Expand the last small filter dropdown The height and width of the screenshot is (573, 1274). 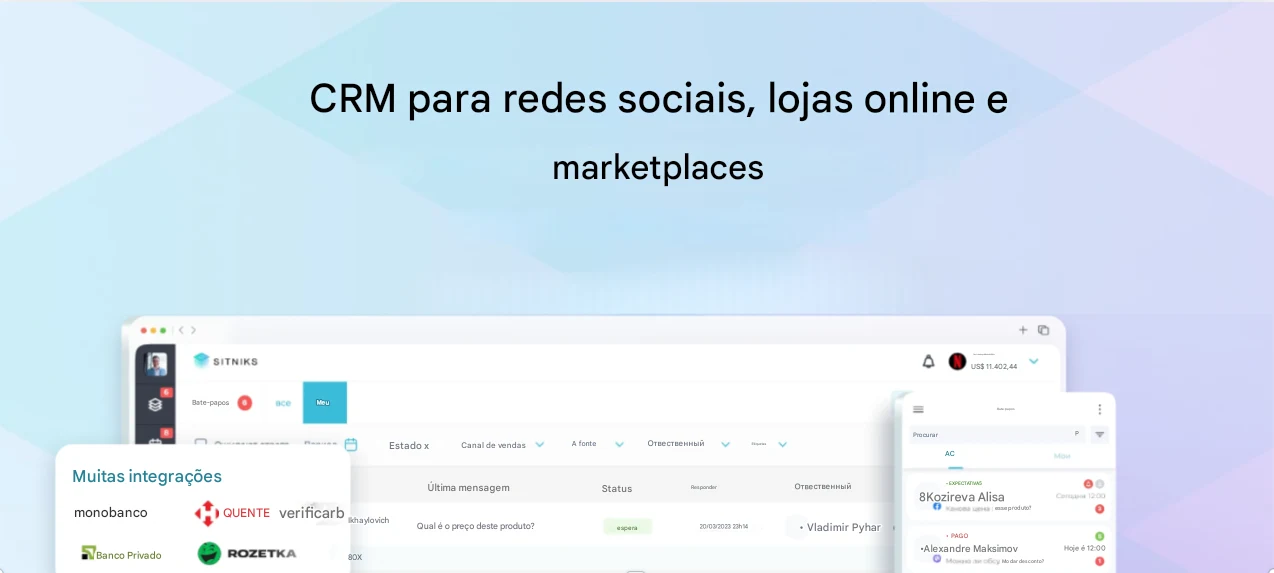782,445
